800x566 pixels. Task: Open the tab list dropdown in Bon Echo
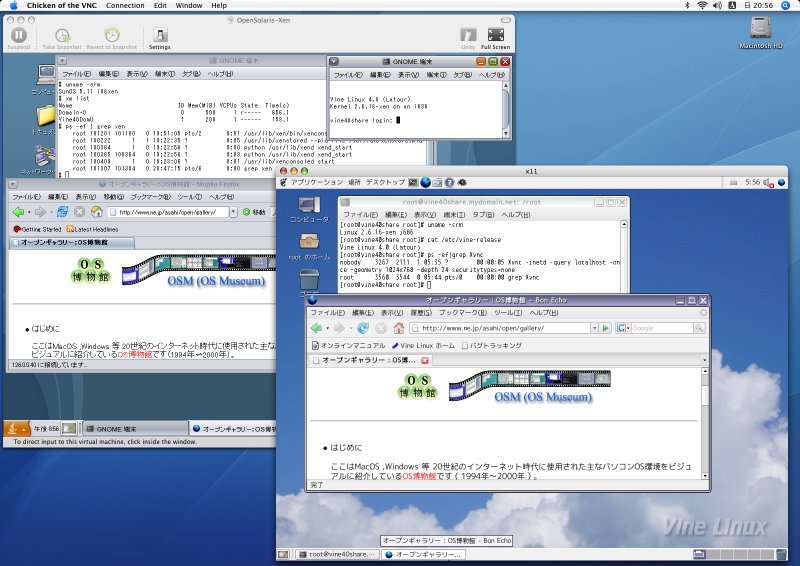pyautogui.click(x=705, y=360)
